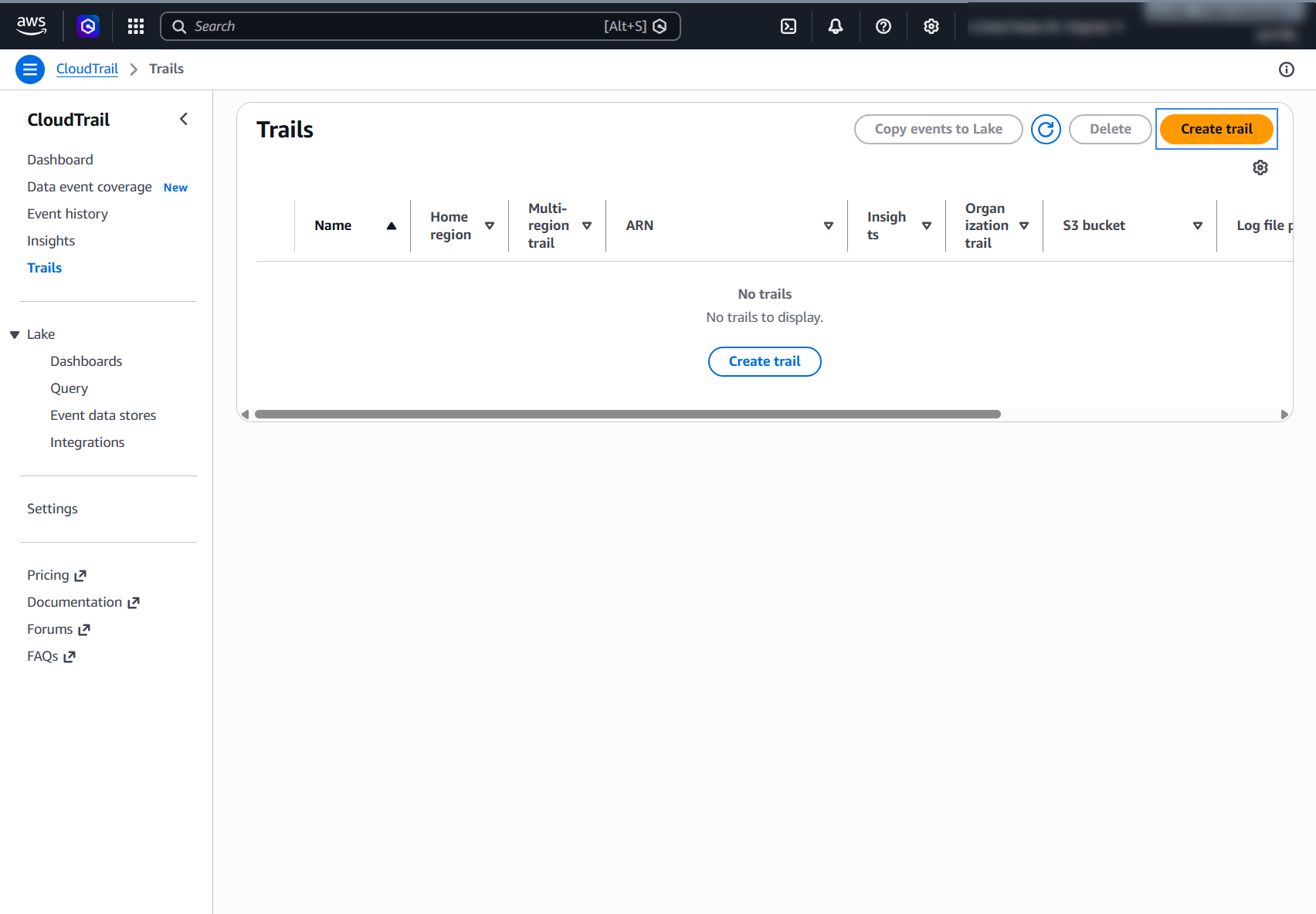Screen dimensions: 1316x914
Task: Click orange Create trail button
Action: coord(1216,129)
